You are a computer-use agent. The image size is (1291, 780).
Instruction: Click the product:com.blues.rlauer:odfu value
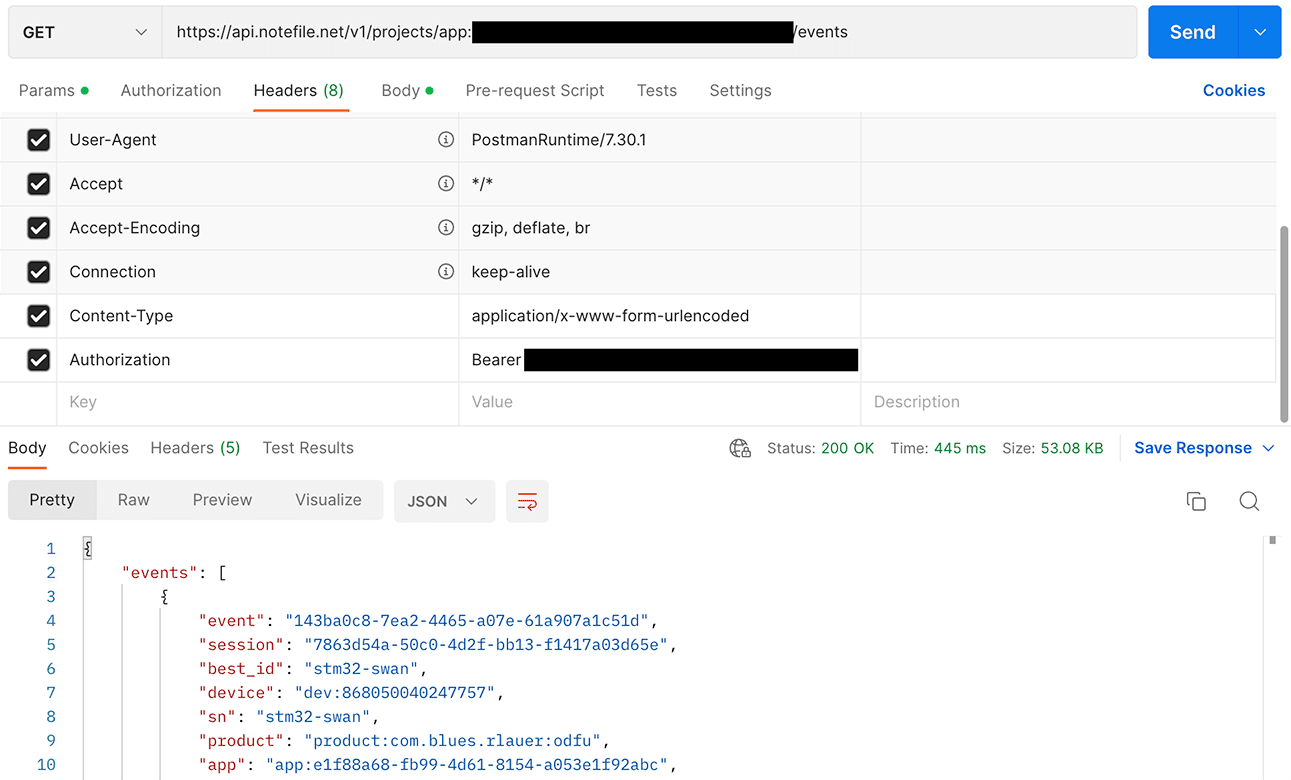click(457, 741)
